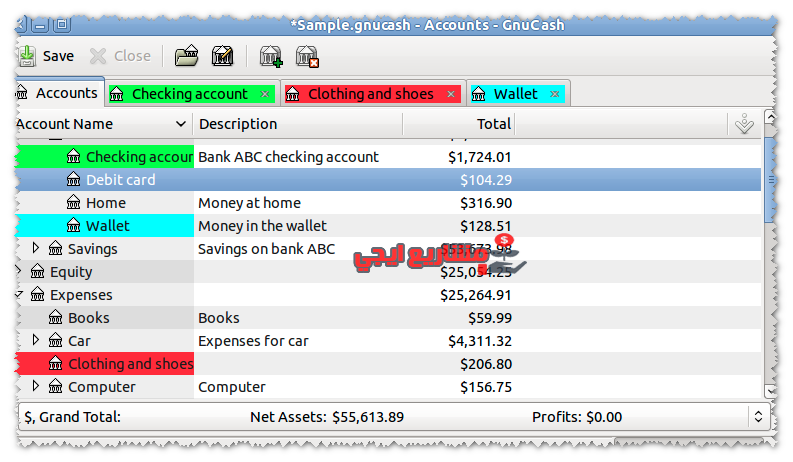Select the Checking account row
793x462 pixels.
coord(388,157)
